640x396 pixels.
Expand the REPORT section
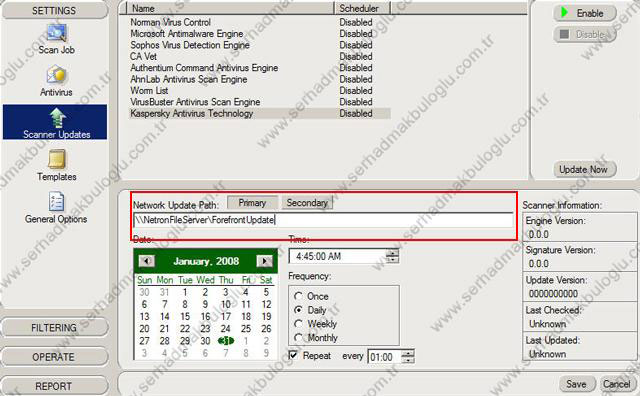pos(54,386)
